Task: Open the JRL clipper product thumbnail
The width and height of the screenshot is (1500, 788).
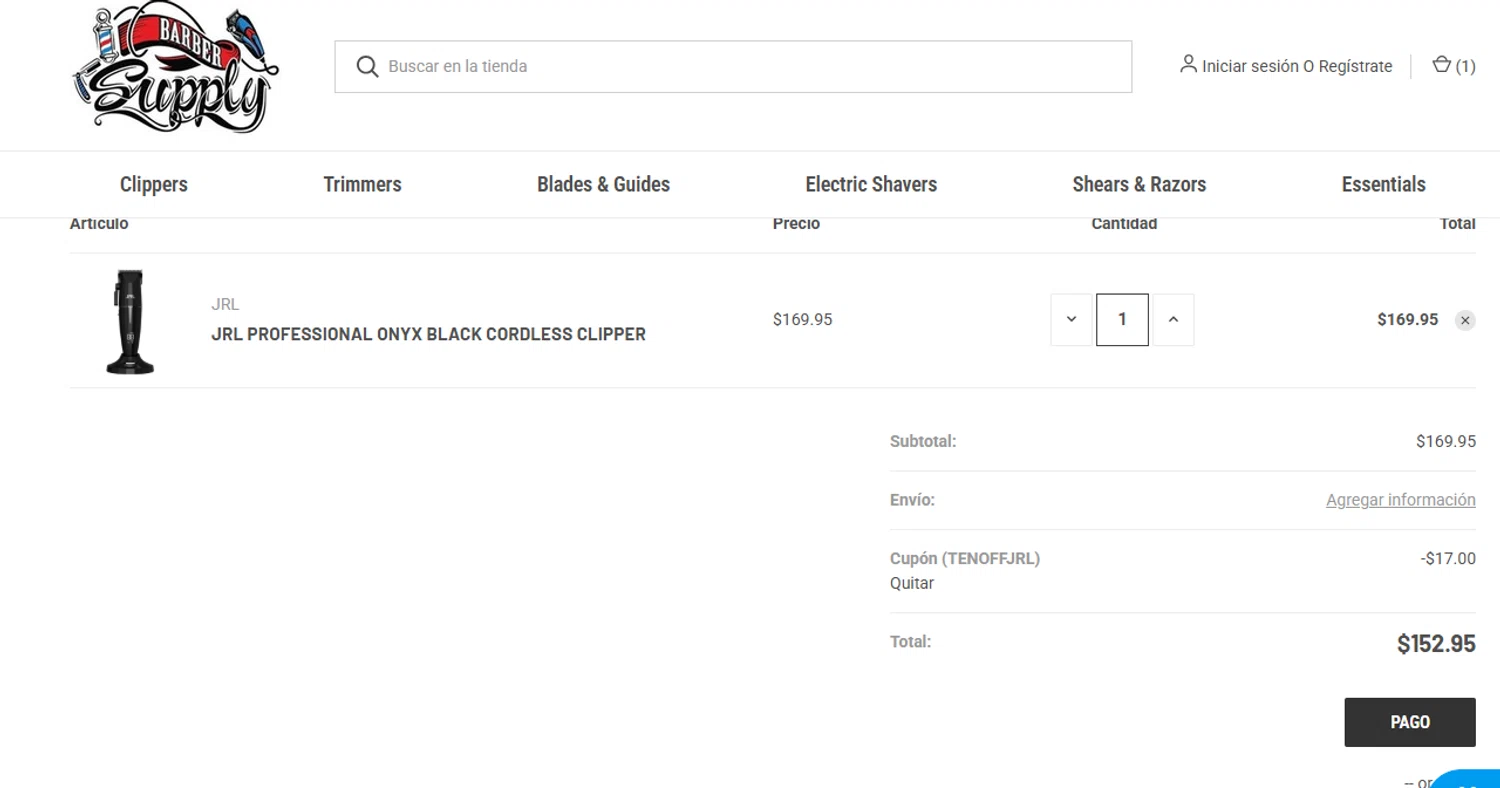Action: point(131,321)
